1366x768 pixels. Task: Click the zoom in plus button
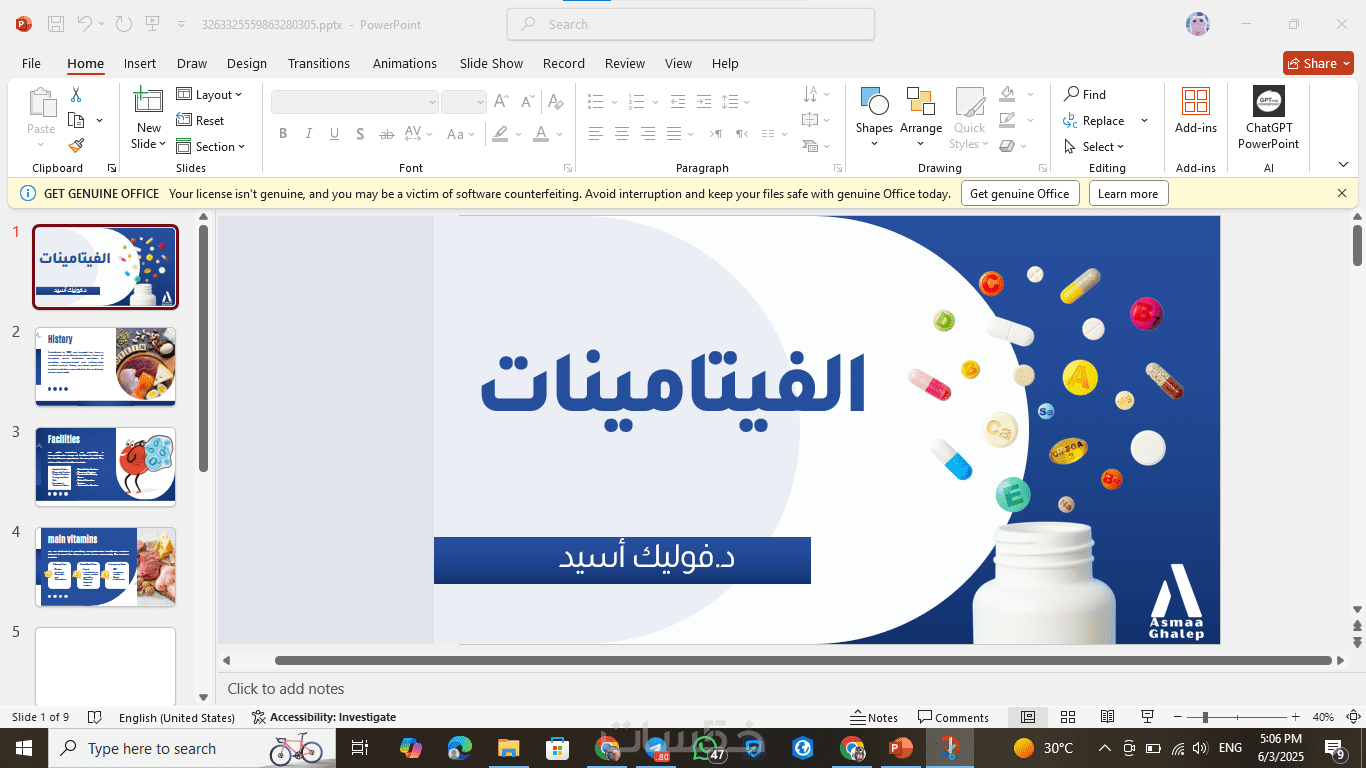click(1296, 717)
